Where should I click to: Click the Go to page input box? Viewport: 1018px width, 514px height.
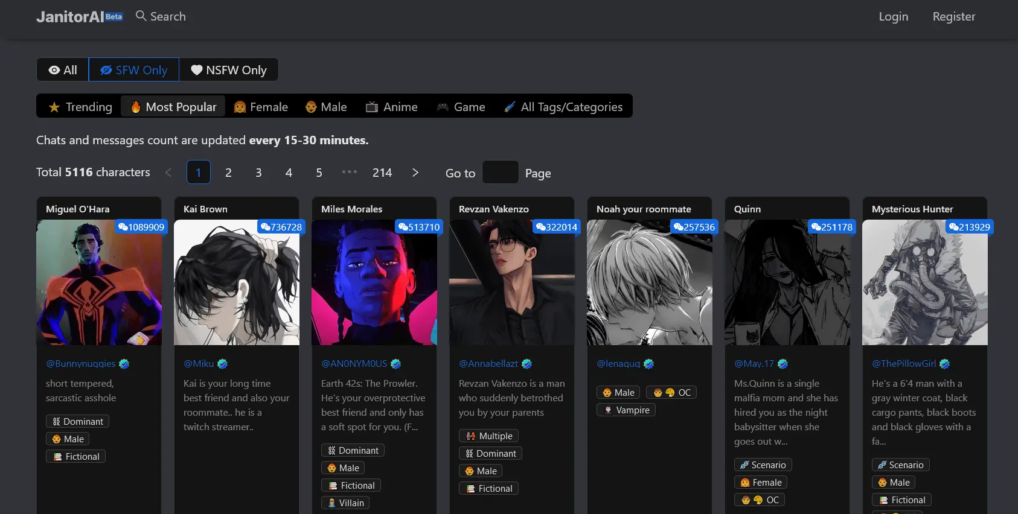coord(500,173)
